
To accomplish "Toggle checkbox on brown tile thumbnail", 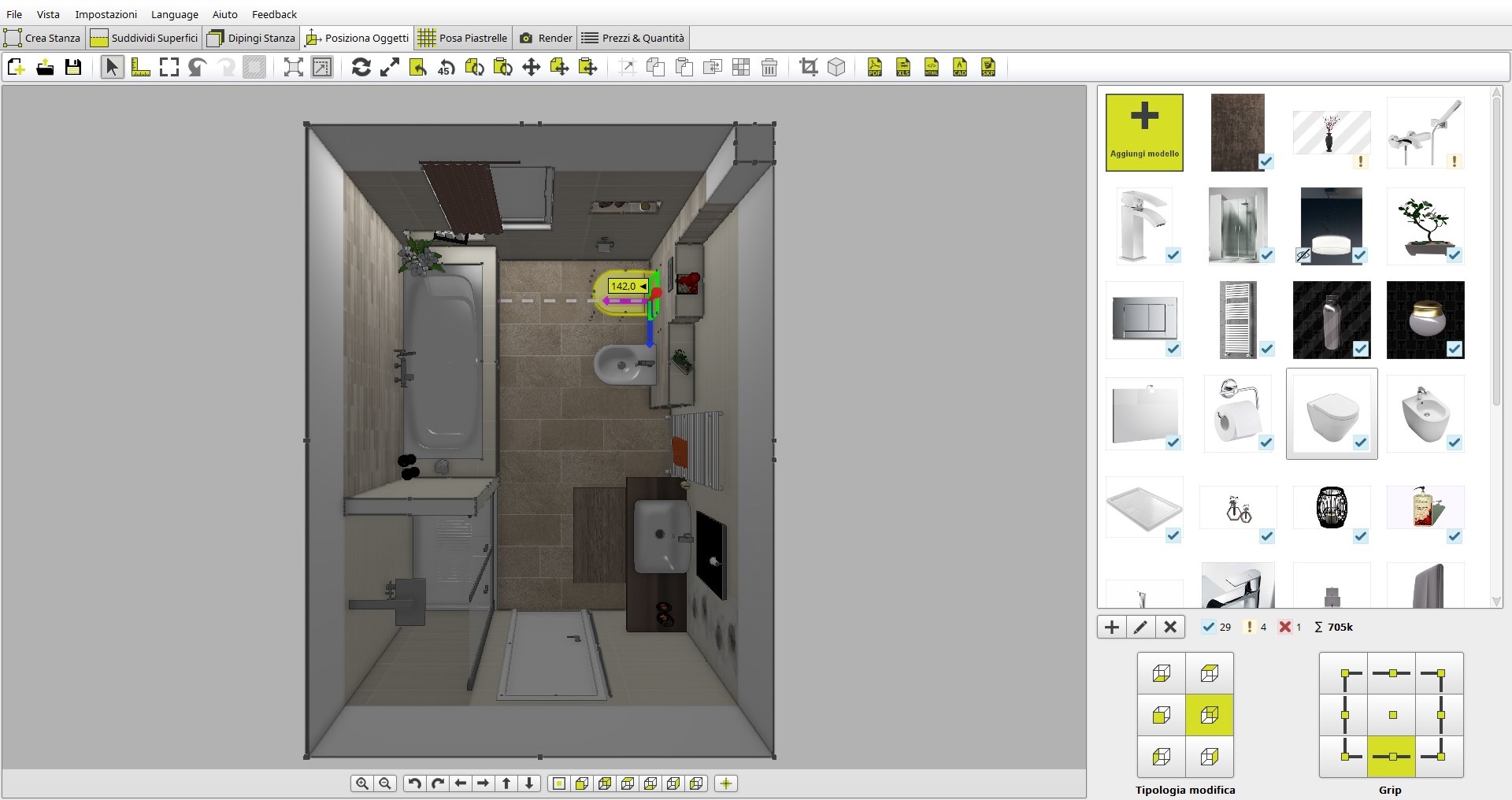I will 1266,161.
